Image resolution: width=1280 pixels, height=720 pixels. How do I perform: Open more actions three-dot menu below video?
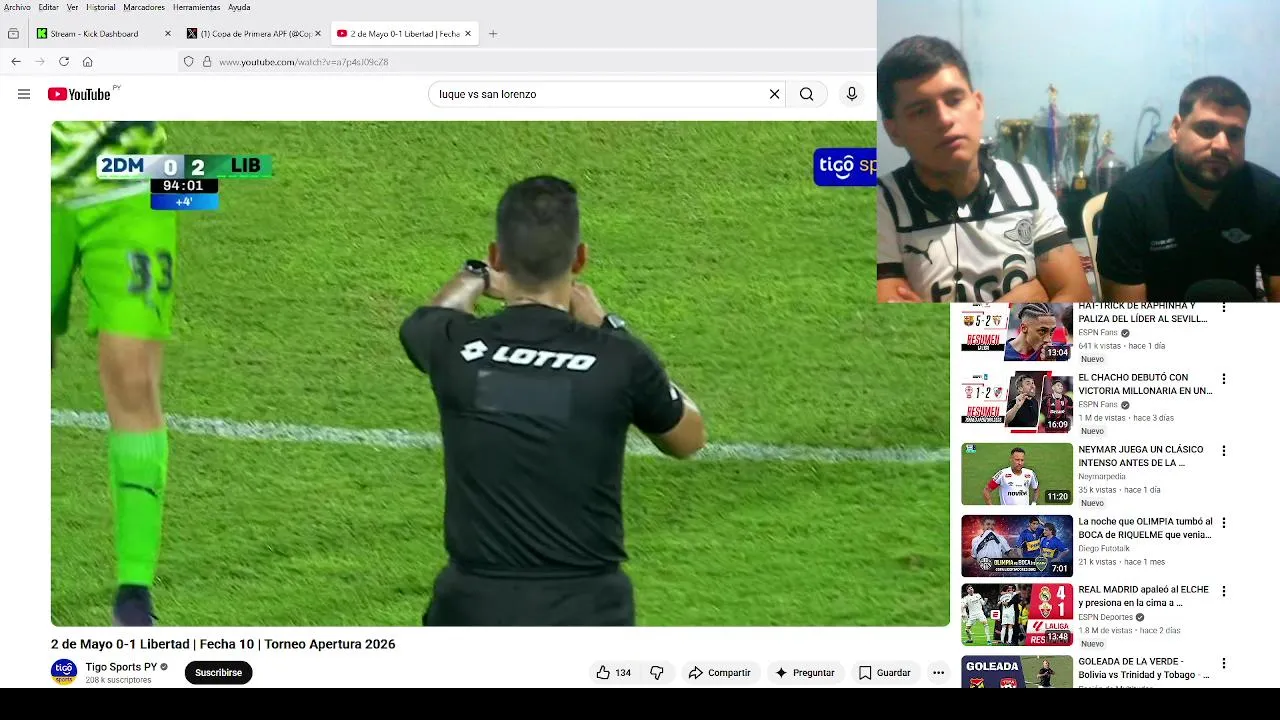938,673
